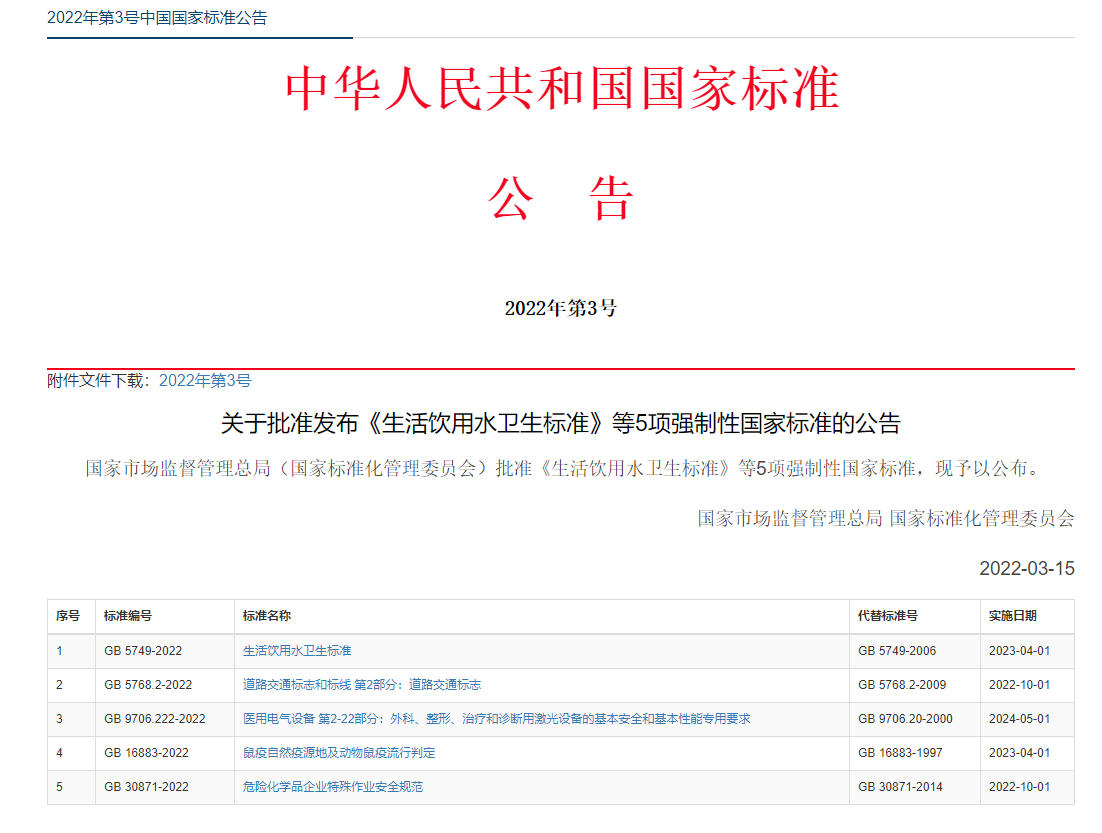Click the 序号 column header
1102x833 pixels.
(68, 616)
